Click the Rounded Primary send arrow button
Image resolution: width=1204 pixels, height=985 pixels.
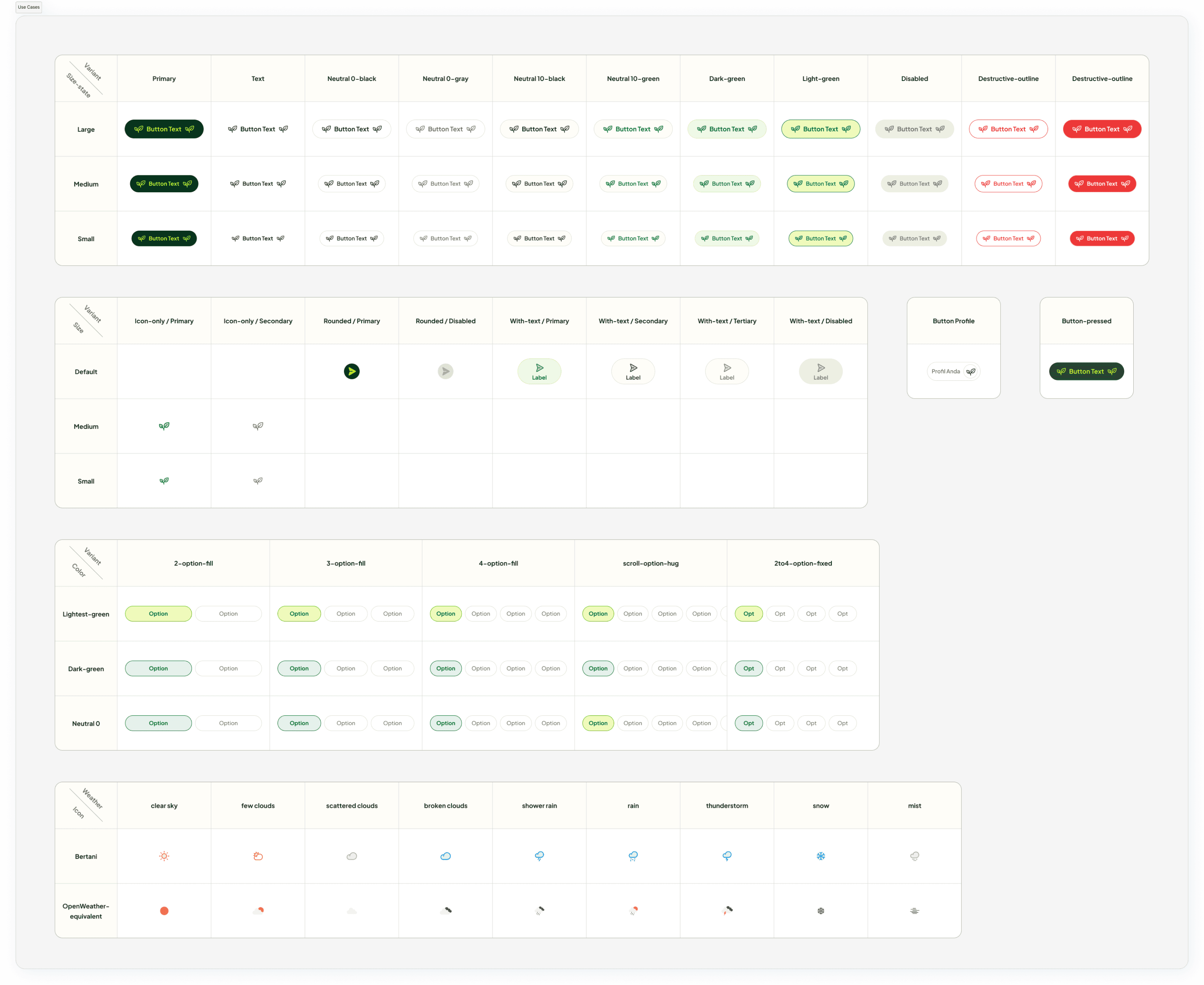coord(352,371)
